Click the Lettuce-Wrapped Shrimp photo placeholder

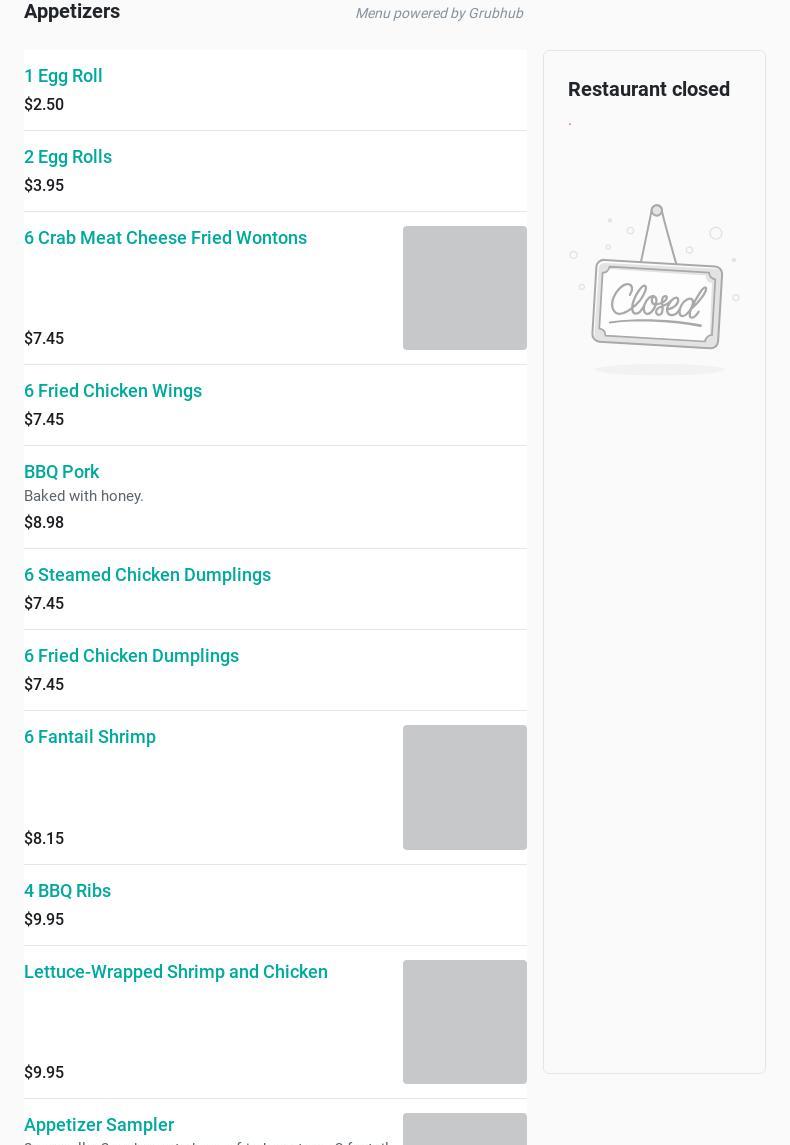point(464,1022)
